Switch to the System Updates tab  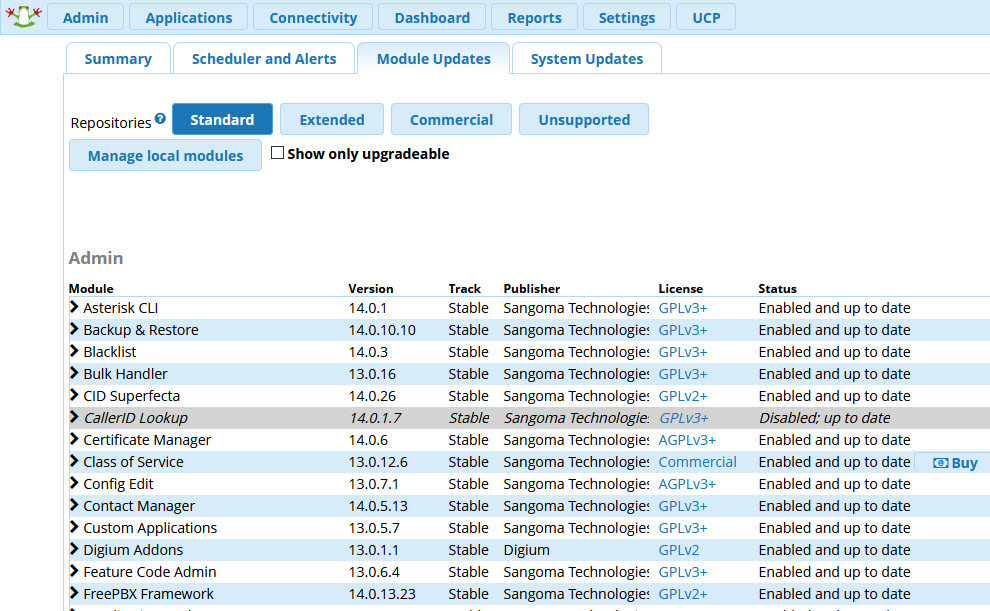click(587, 58)
